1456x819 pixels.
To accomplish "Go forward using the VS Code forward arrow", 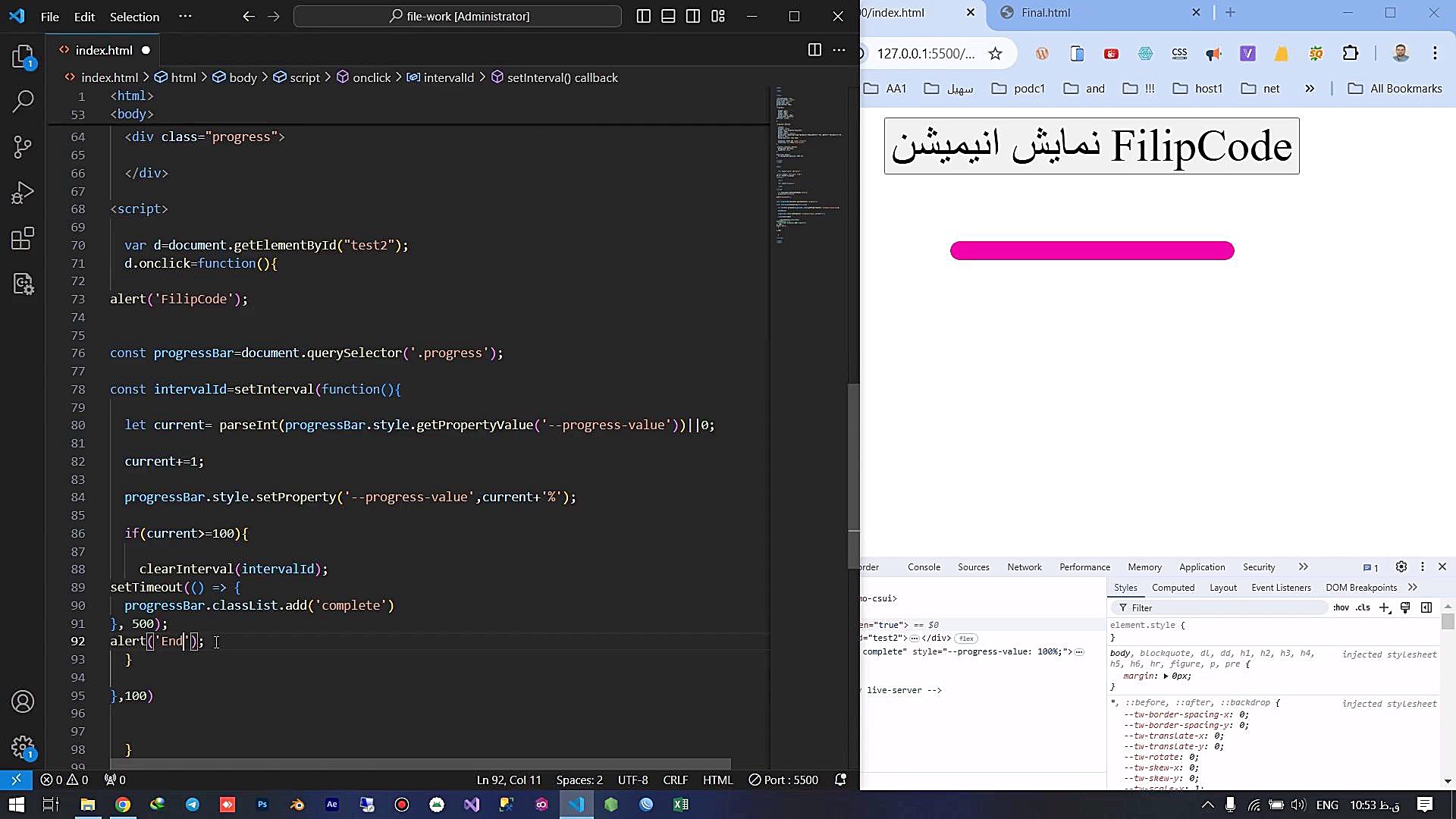I will point(274,16).
